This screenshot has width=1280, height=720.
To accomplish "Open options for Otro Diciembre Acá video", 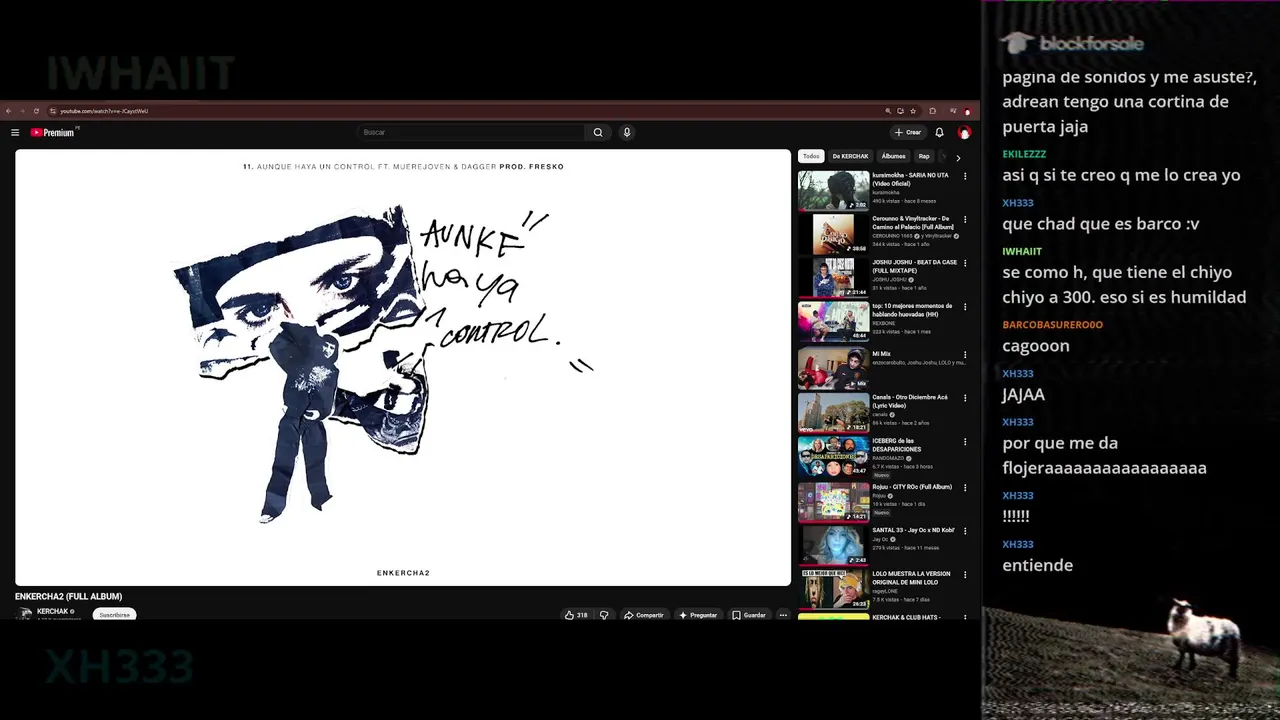I will 965,398.
